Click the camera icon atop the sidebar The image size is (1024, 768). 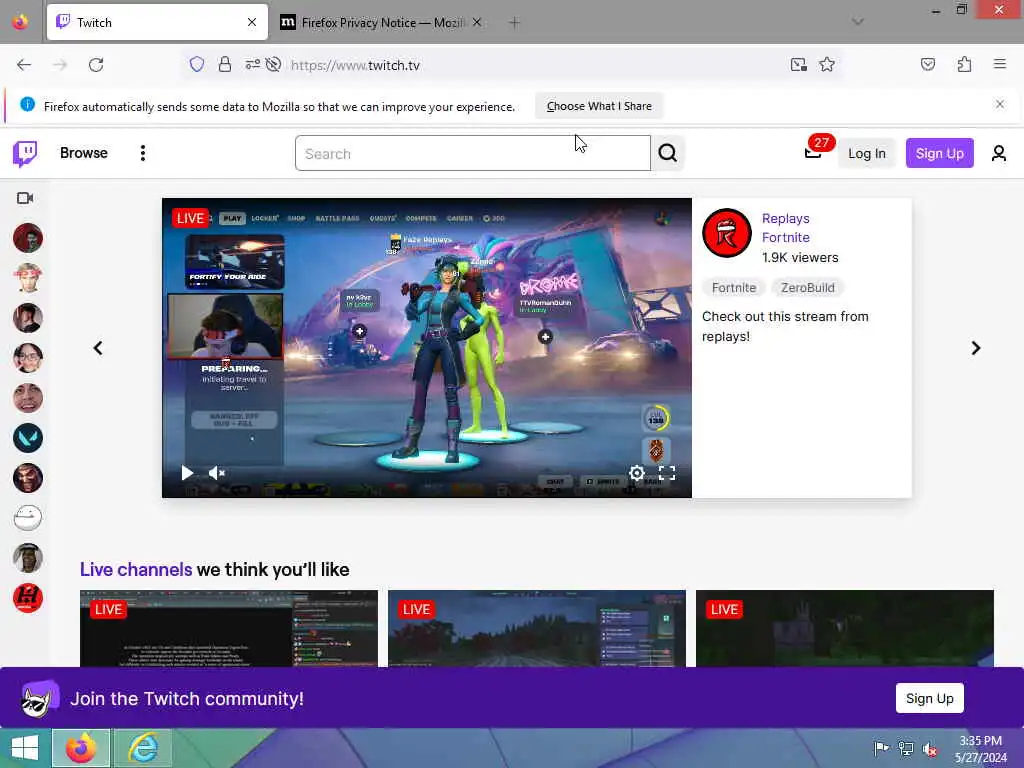coord(25,198)
